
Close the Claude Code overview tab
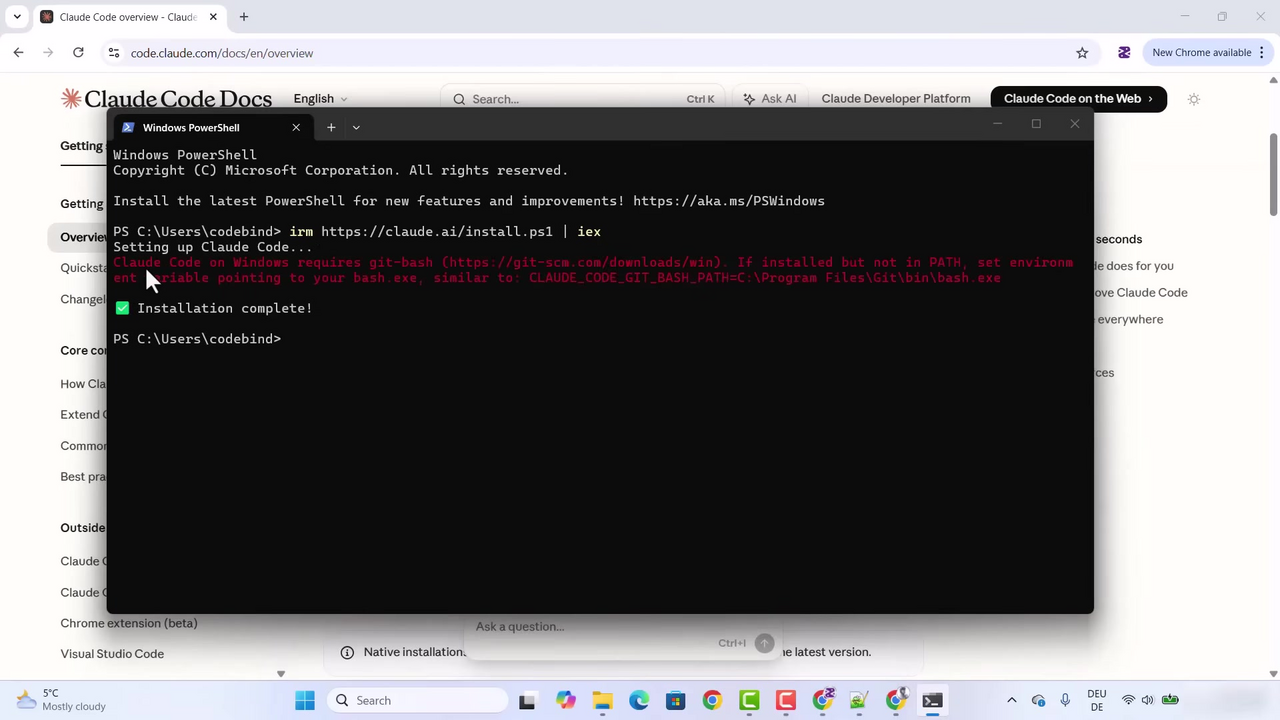[213, 17]
